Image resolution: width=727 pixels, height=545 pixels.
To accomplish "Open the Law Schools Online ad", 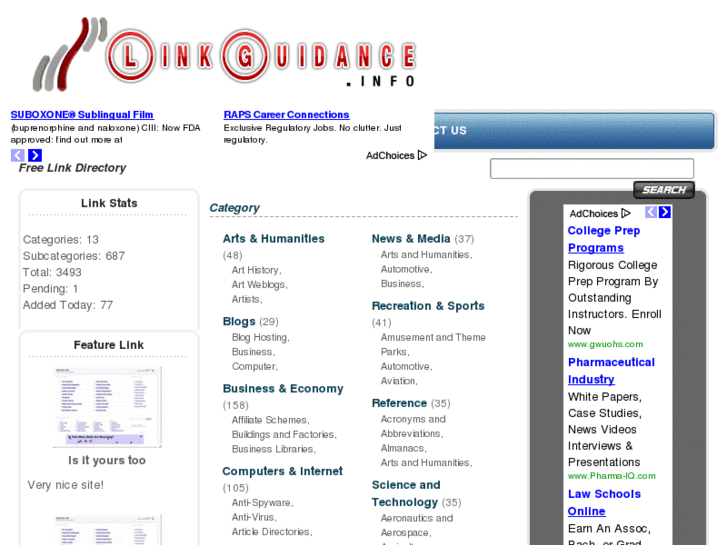I will pos(604,502).
